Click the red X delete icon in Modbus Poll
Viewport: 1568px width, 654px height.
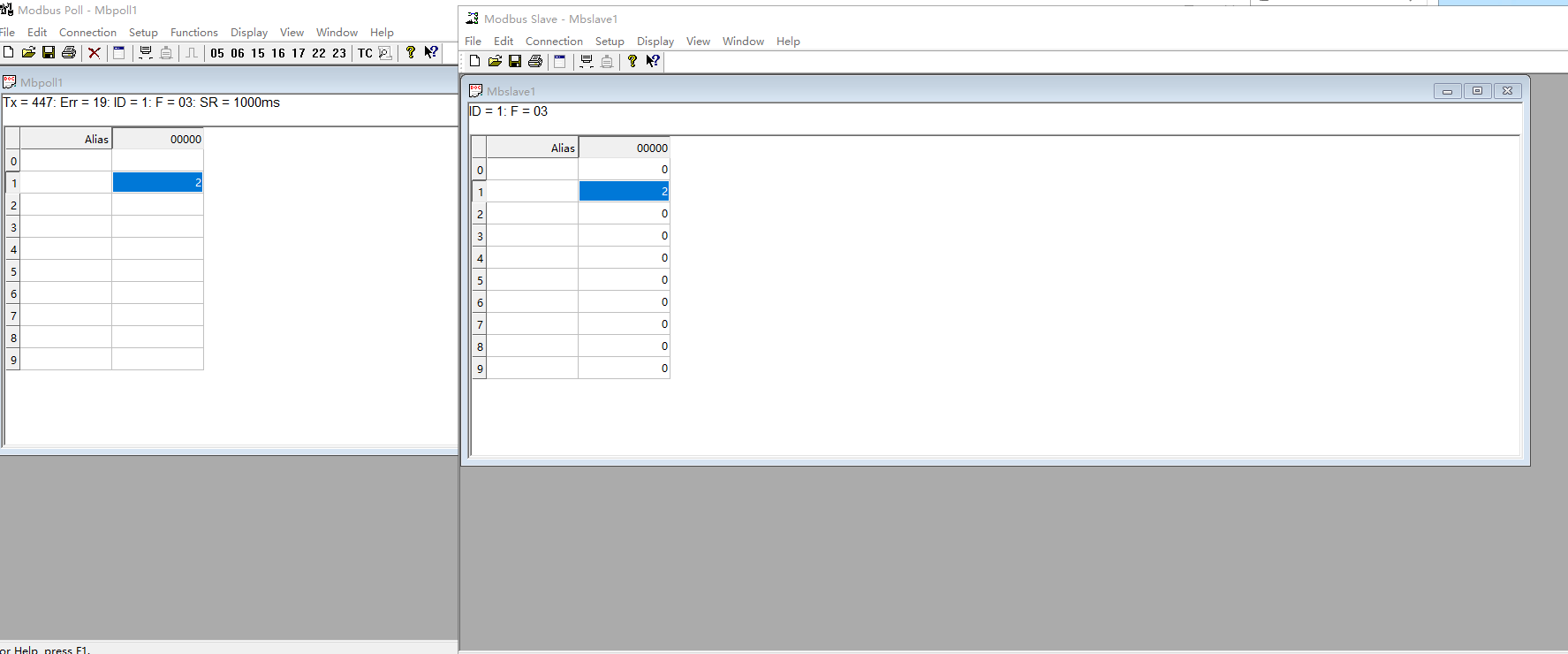tap(94, 53)
